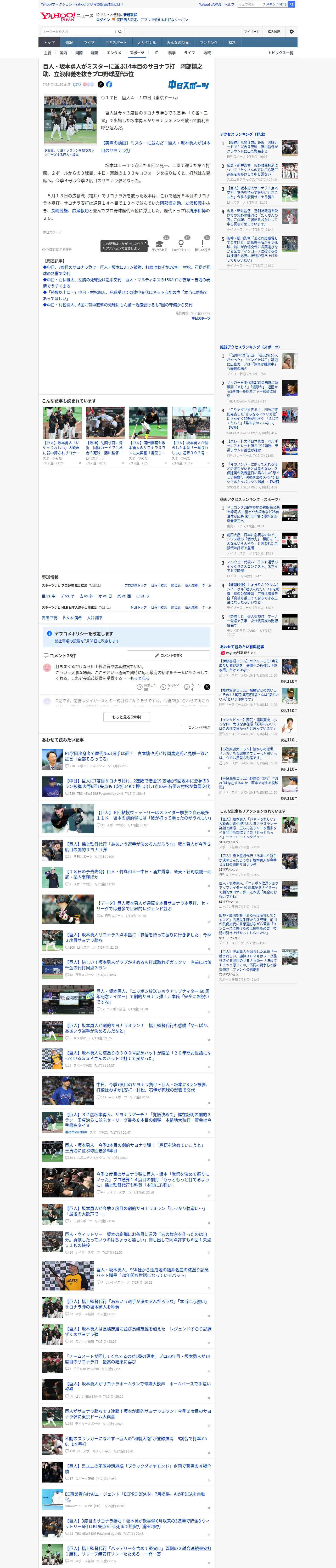
Task: Open the 吉田 正尚 player link
Action: [49, 618]
